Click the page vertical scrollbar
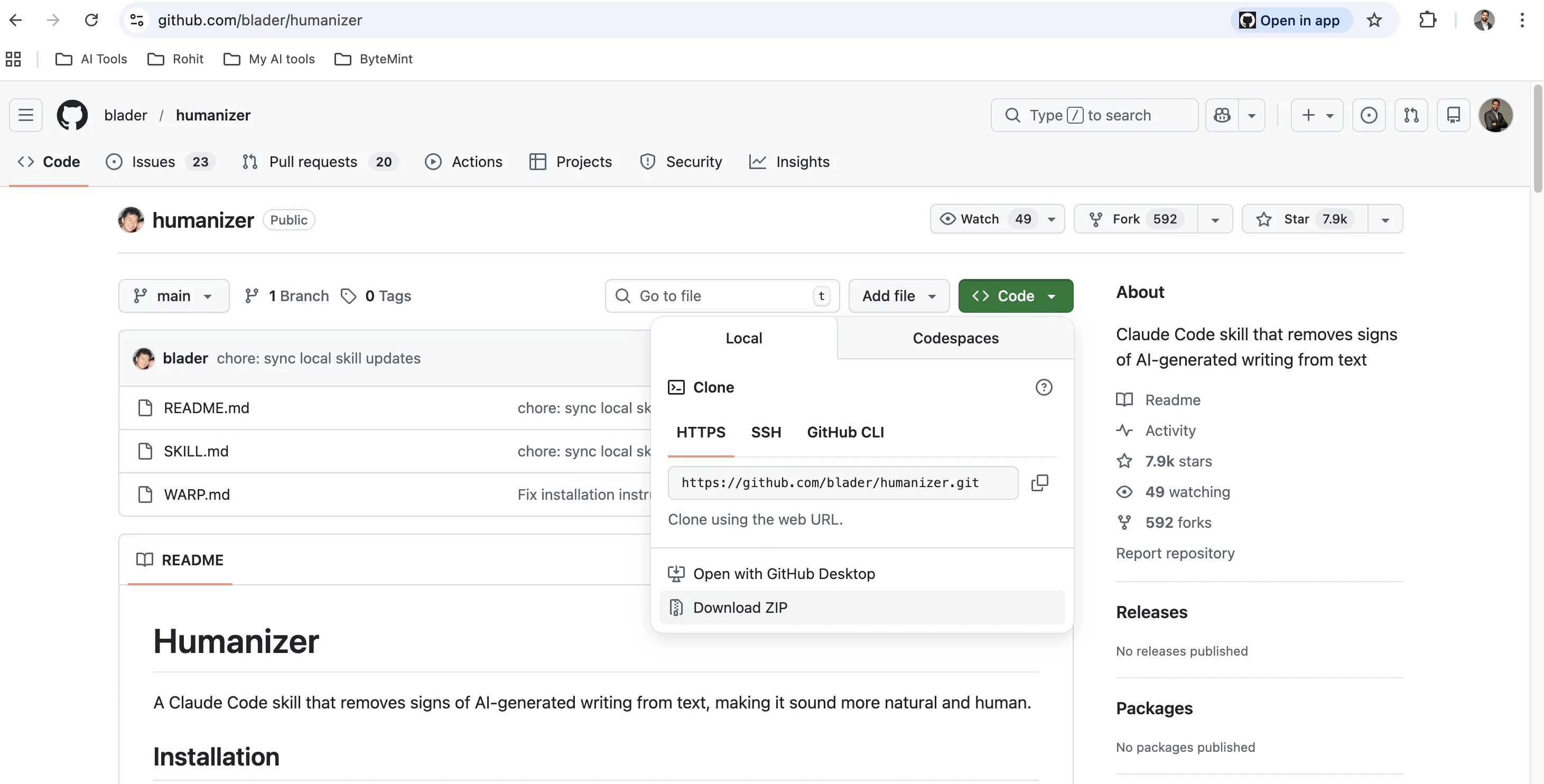 [x=1538, y=139]
